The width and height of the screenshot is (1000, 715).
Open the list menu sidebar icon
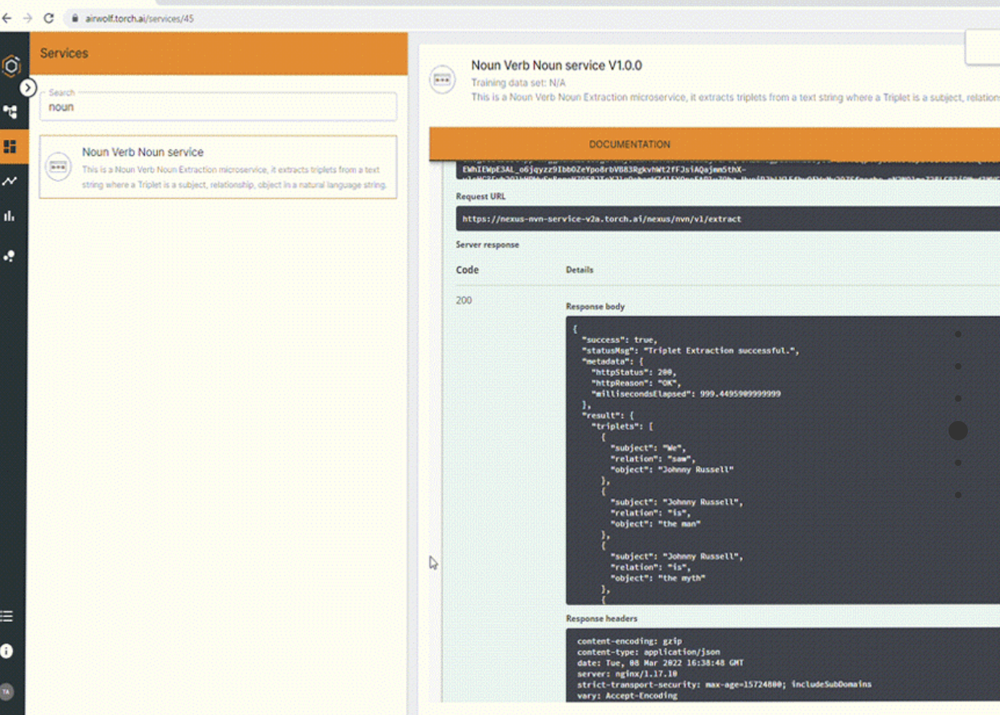point(7,616)
